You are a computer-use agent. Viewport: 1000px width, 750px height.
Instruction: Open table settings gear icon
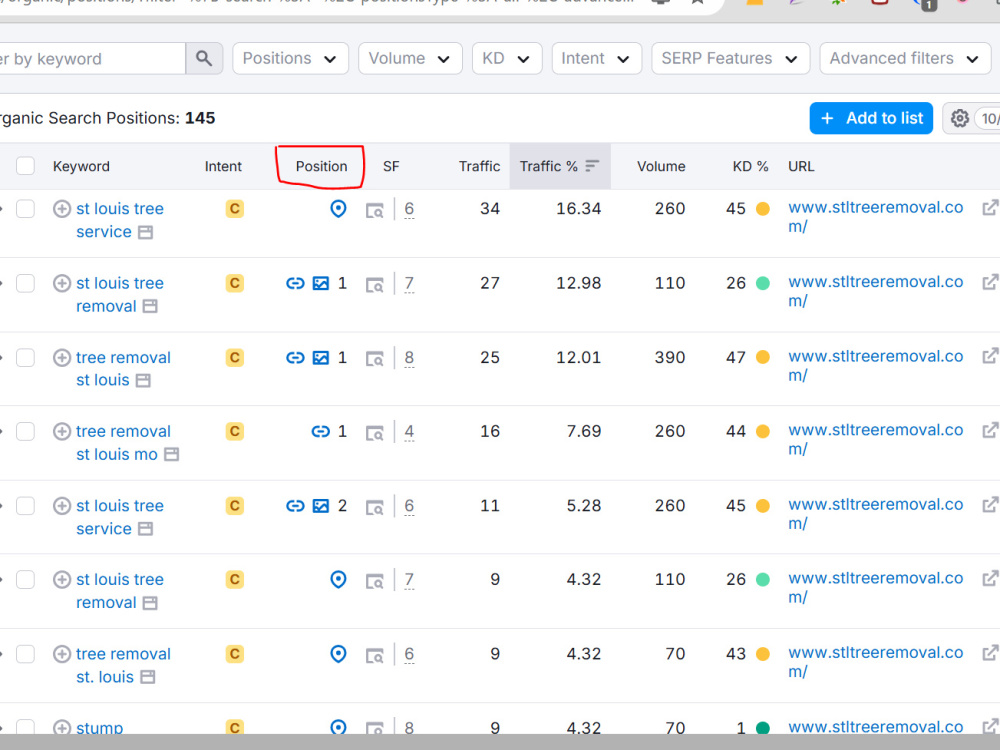click(x=959, y=119)
